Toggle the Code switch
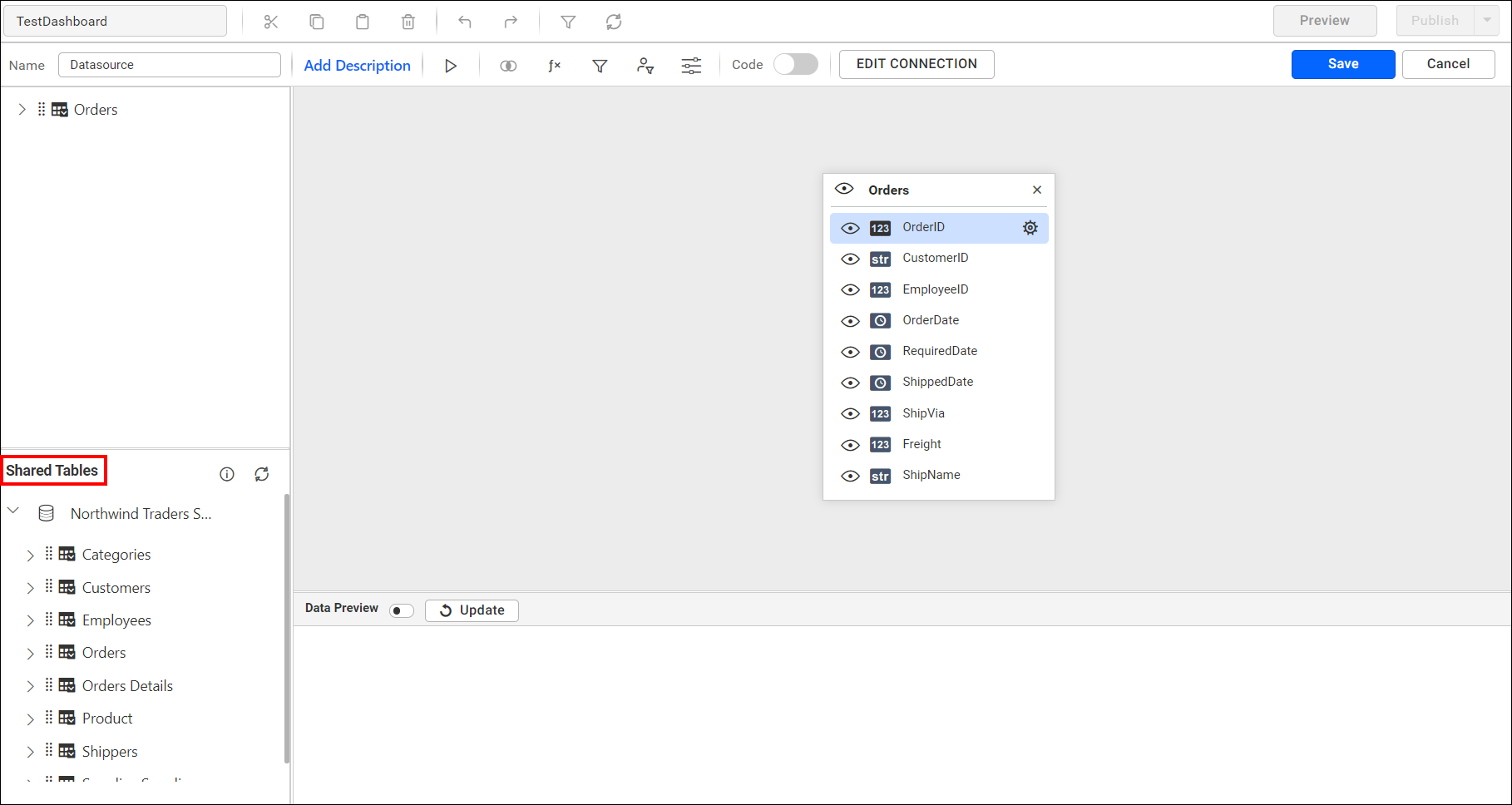Screen dimensions: 1512x805 [x=796, y=64]
